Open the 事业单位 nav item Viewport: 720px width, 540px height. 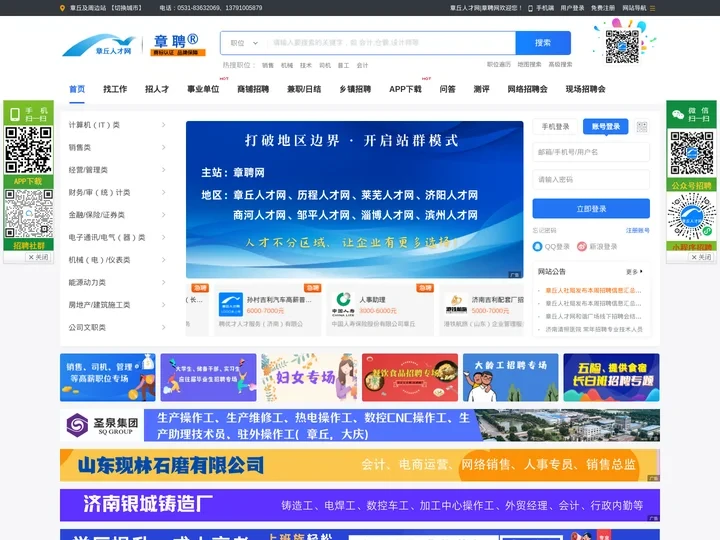tap(203, 89)
